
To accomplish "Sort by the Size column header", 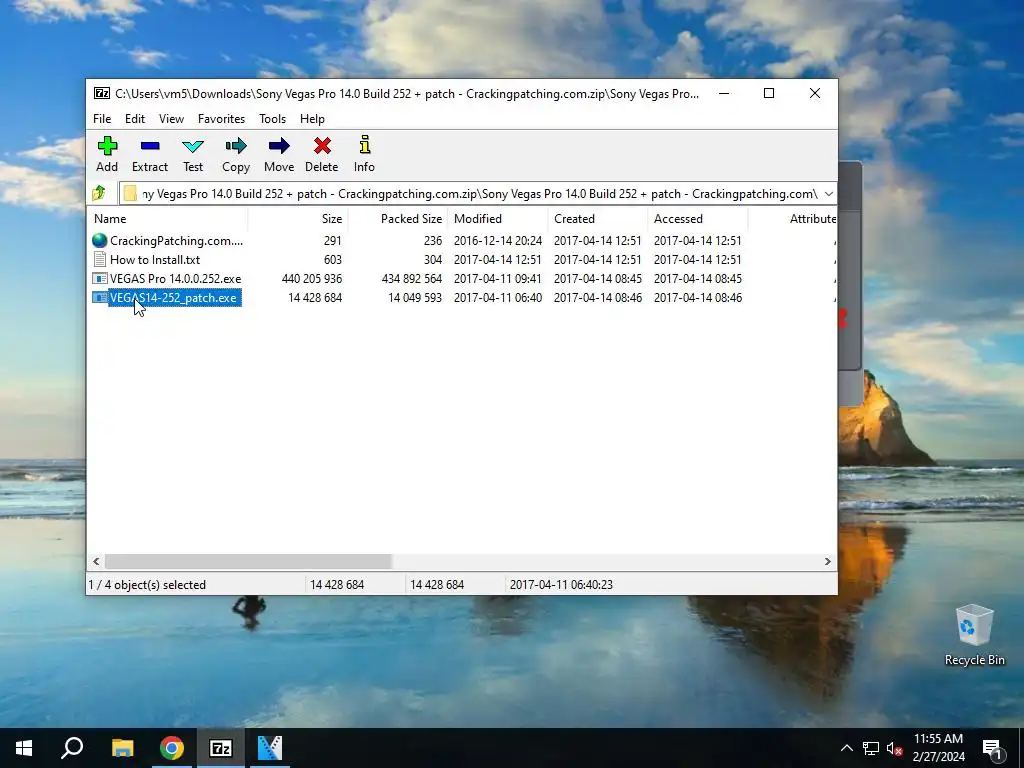I will point(298,219).
